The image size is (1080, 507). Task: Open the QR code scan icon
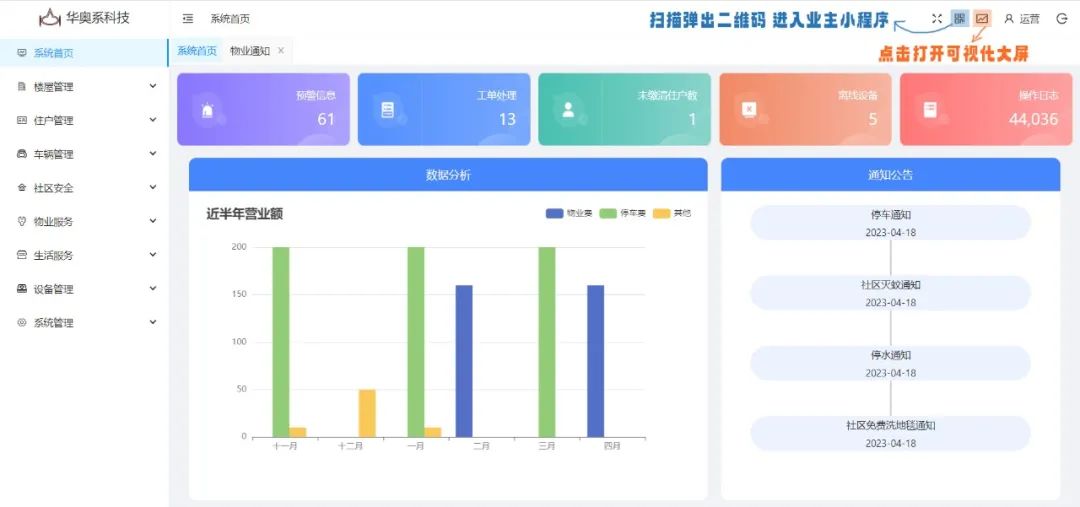tap(960, 19)
